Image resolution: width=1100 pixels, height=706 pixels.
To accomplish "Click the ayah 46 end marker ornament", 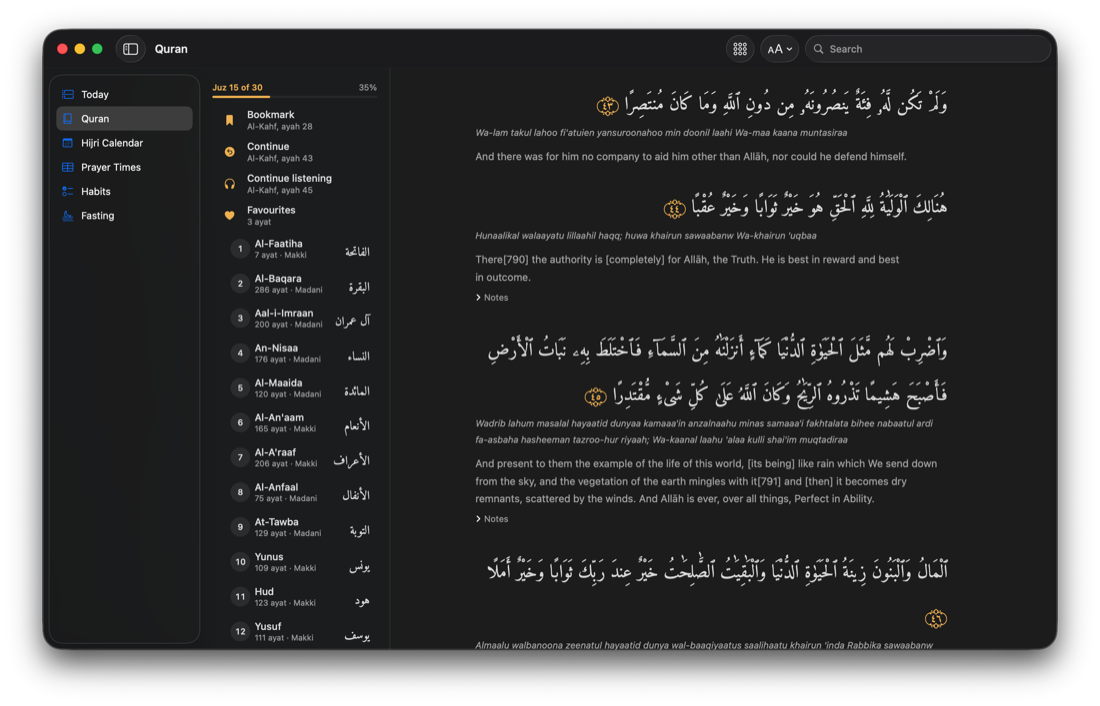I will 936,618.
